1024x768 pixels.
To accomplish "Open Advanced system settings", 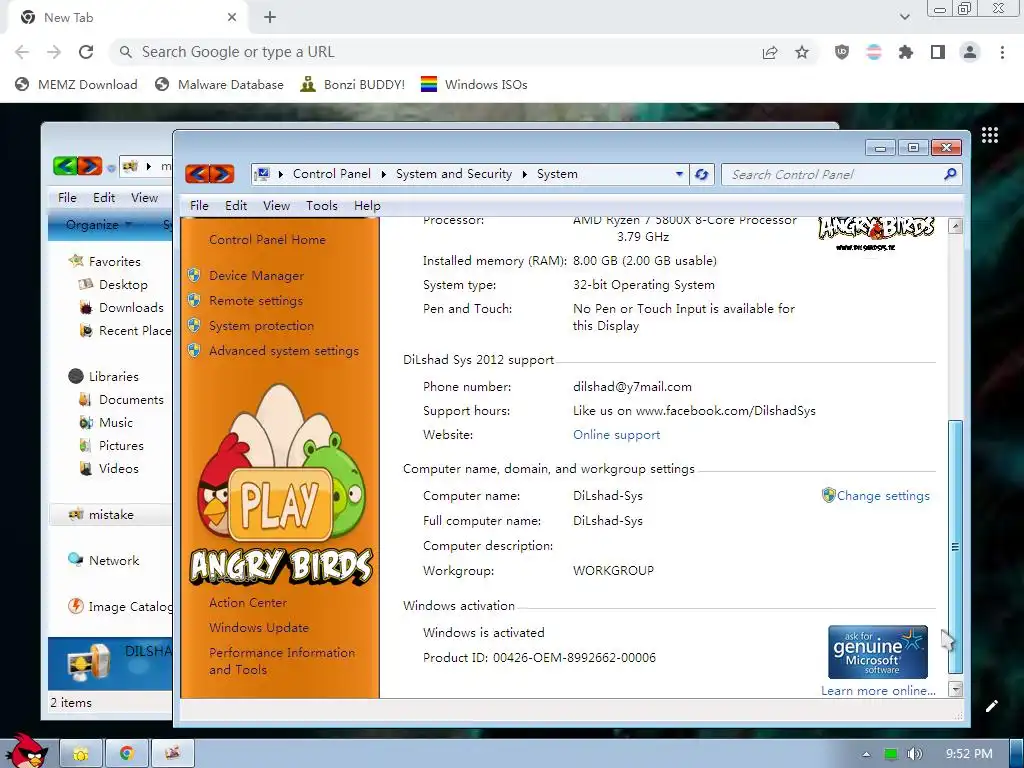I will point(283,351).
